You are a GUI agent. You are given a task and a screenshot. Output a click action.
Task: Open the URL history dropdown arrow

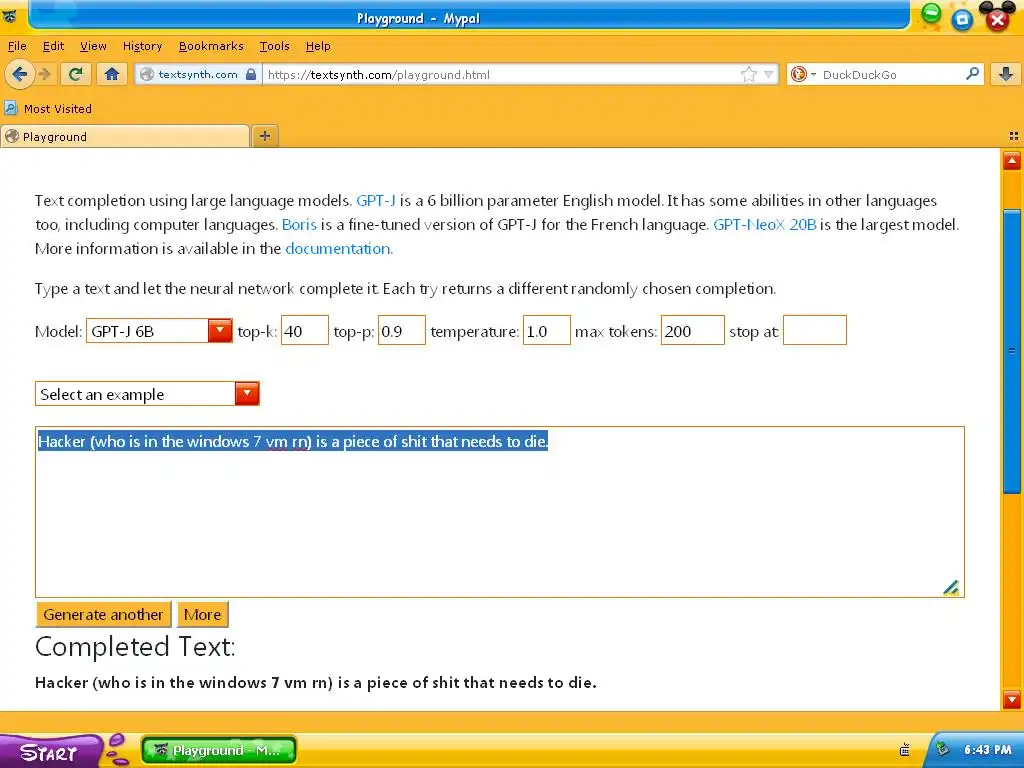point(769,74)
